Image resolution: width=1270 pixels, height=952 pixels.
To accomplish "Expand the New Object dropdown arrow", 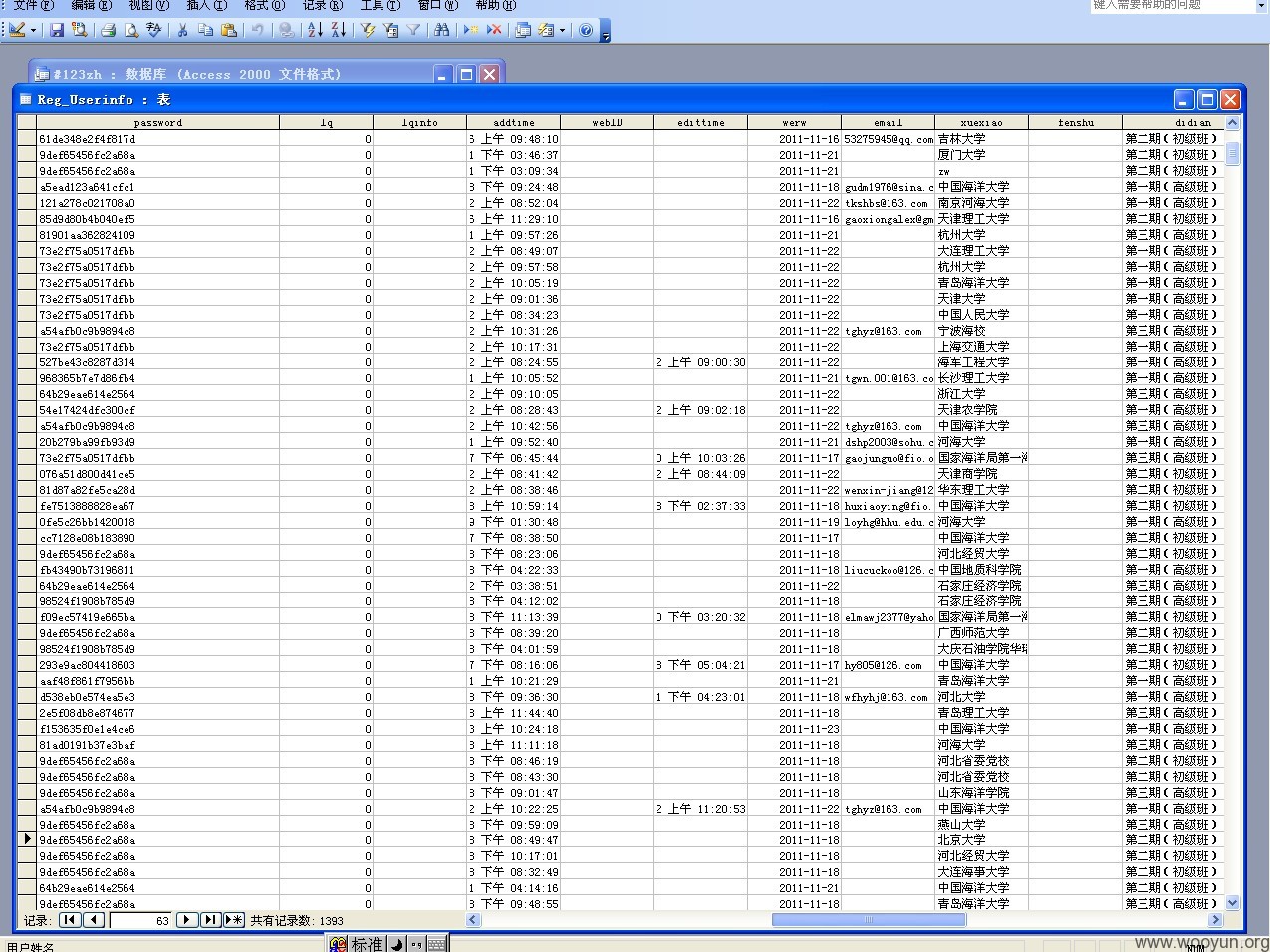I will 563,30.
